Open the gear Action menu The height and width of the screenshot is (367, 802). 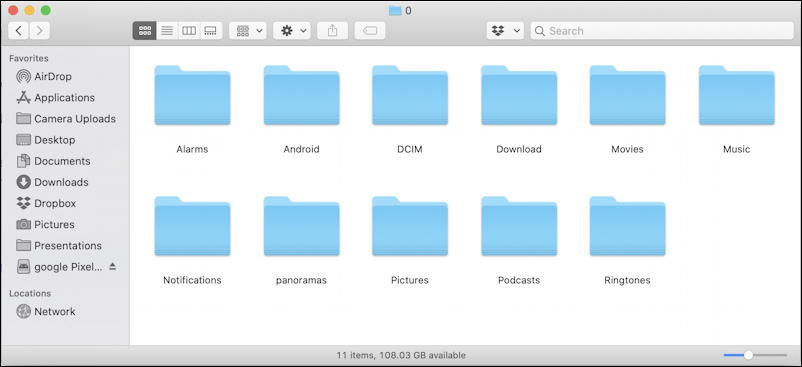pos(292,31)
